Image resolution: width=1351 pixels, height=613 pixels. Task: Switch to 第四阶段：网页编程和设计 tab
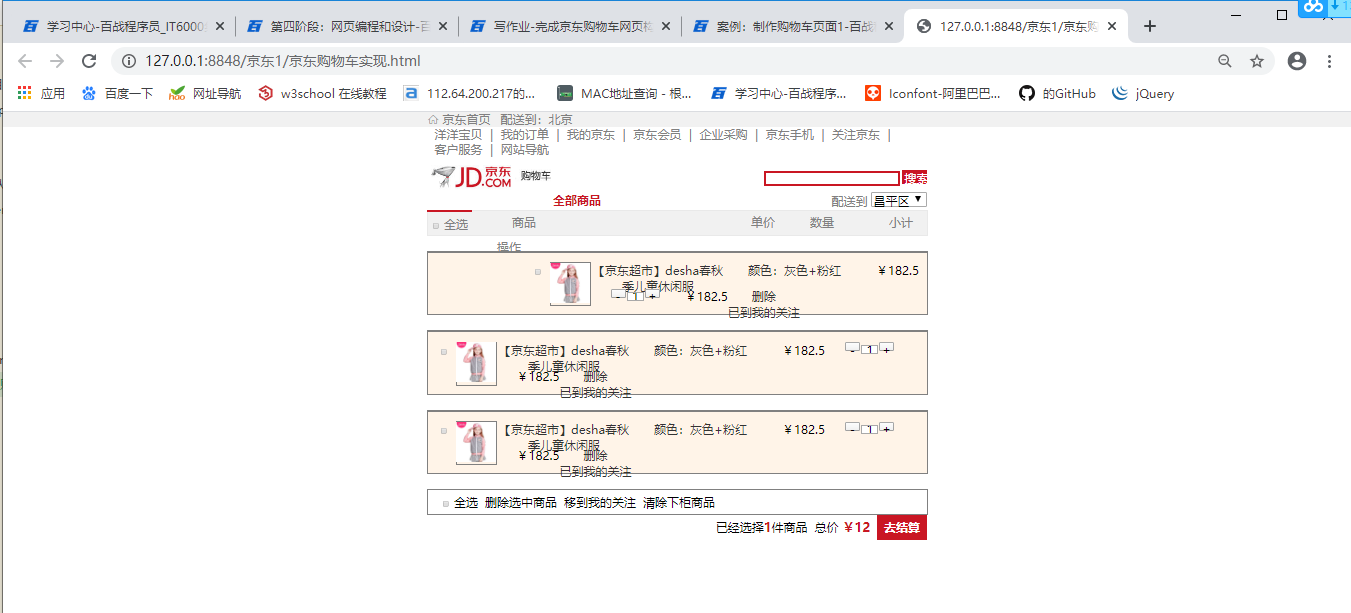click(x=348, y=26)
